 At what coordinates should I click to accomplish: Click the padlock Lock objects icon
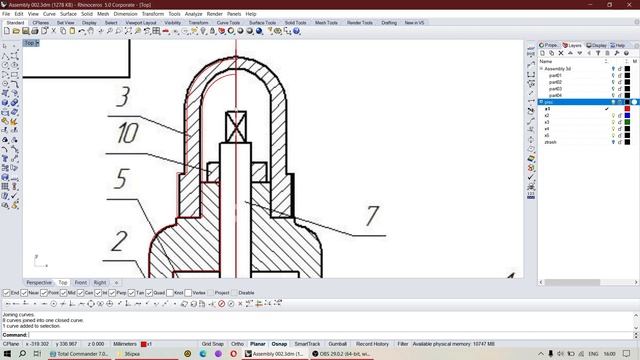pos(212,31)
